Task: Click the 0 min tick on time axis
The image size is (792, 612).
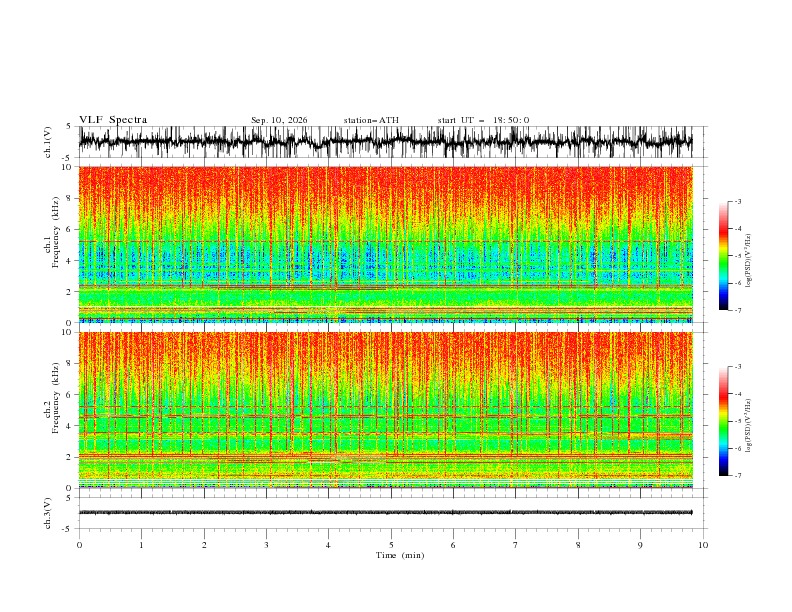Action: click(79, 545)
